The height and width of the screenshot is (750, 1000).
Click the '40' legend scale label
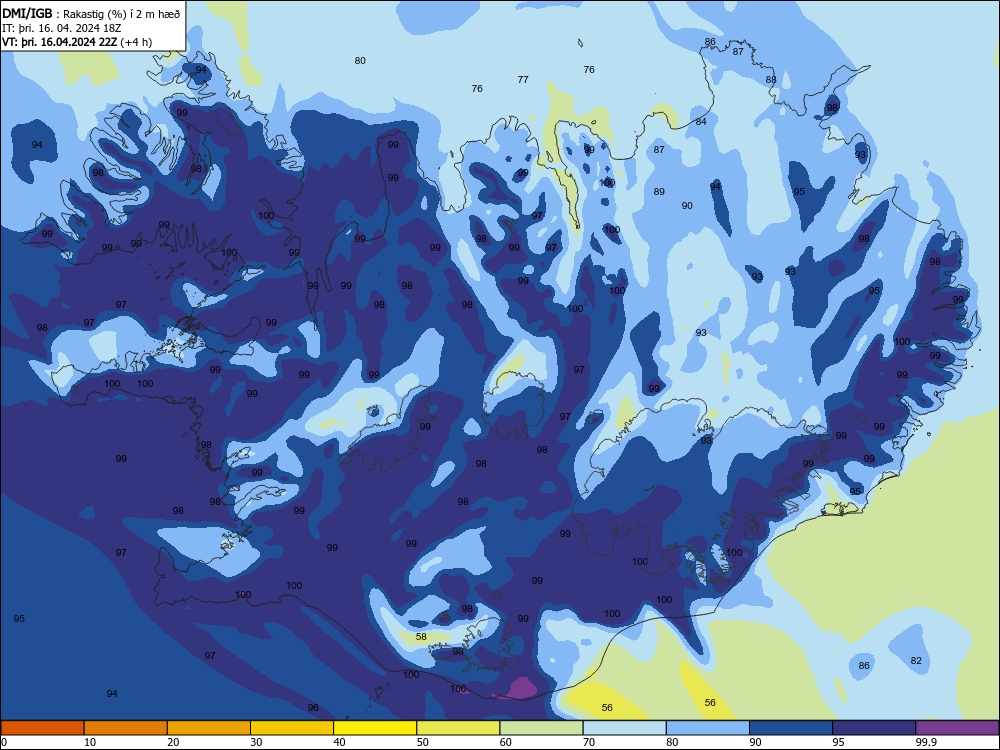click(x=339, y=742)
